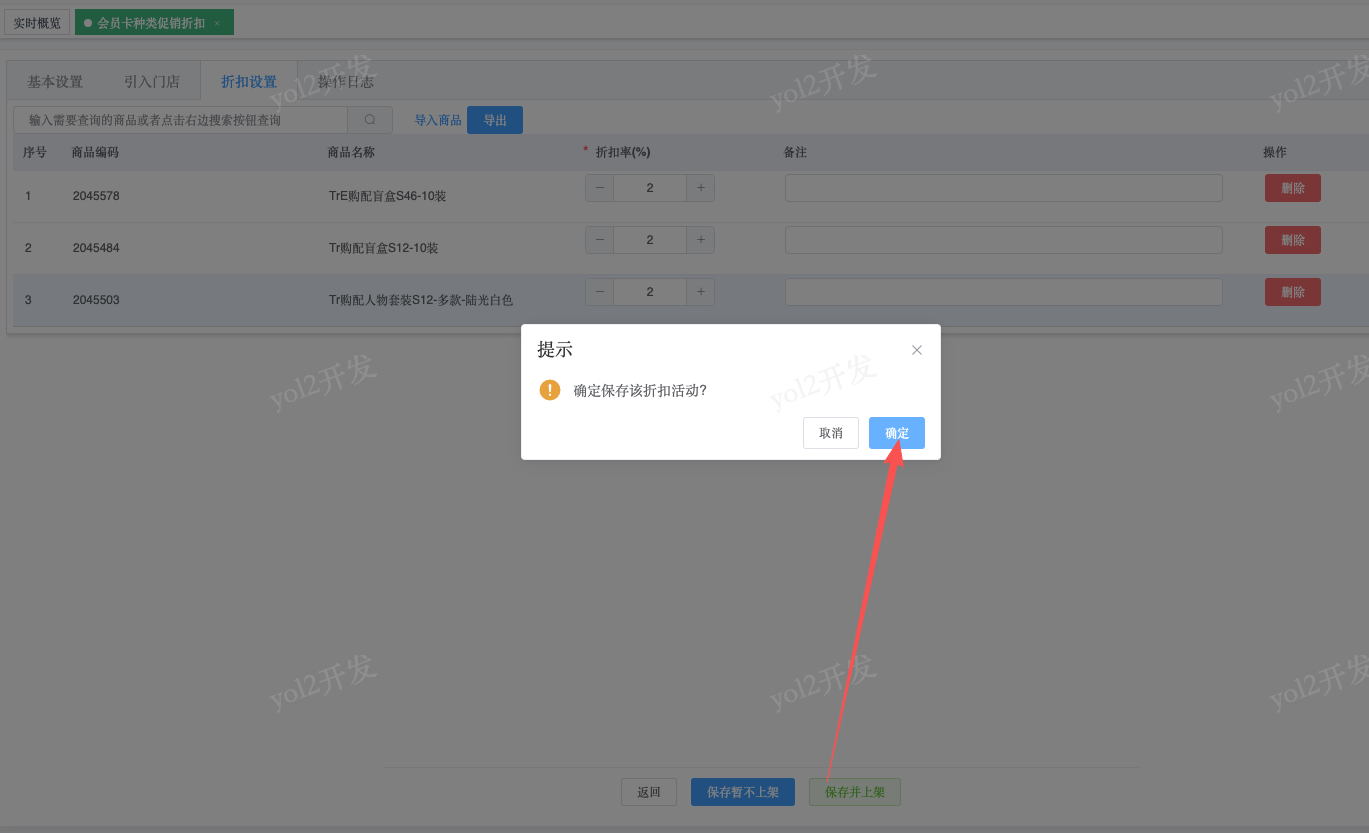1369x833 pixels.
Task: Confirm with 确定 in the dialog
Action: (897, 433)
